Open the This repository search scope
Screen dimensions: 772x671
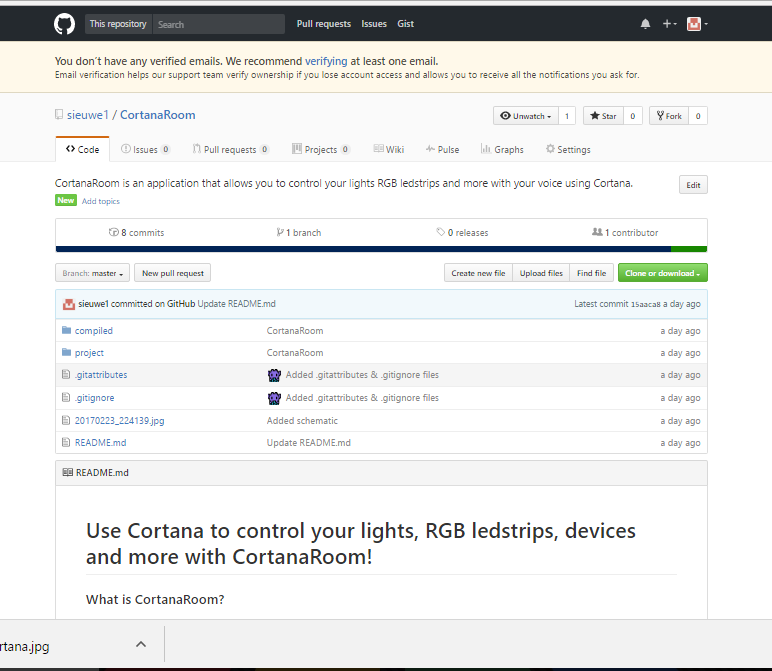(x=118, y=24)
